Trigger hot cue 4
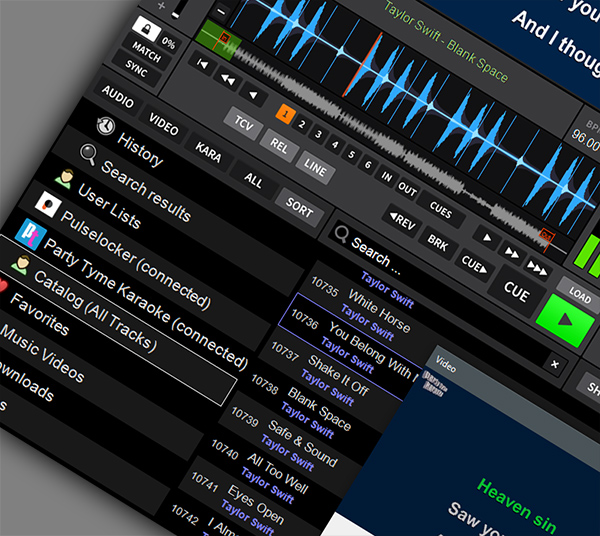The height and width of the screenshot is (536, 600). (335, 145)
